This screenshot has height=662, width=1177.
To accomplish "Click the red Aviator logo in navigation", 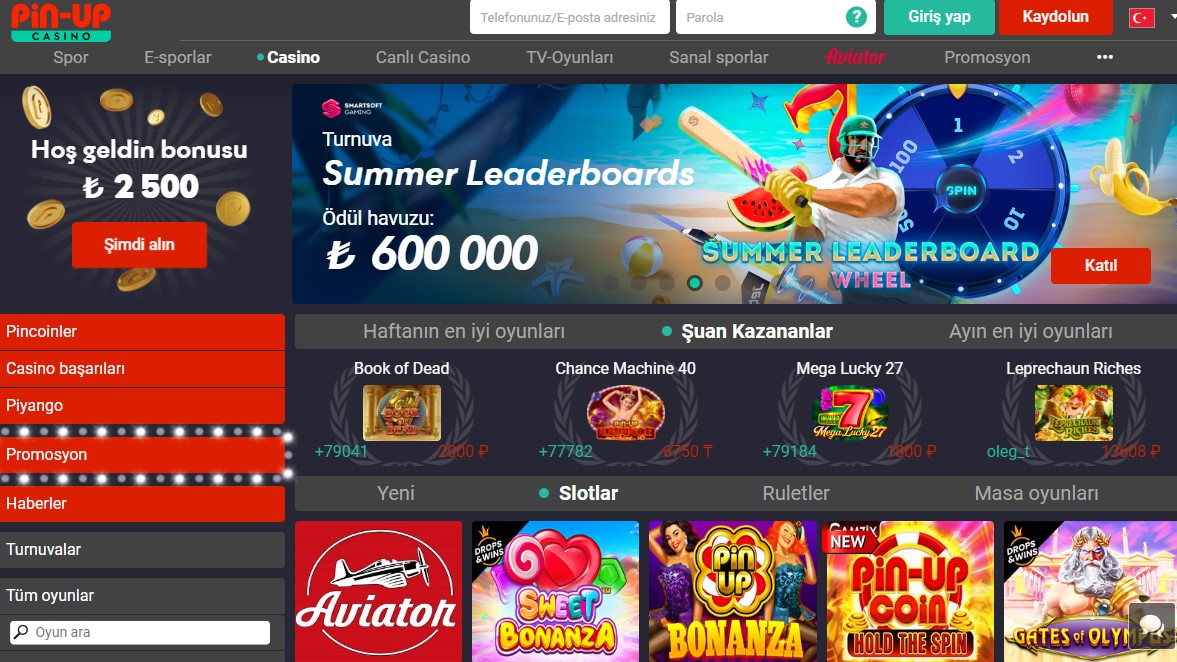I will coord(856,57).
